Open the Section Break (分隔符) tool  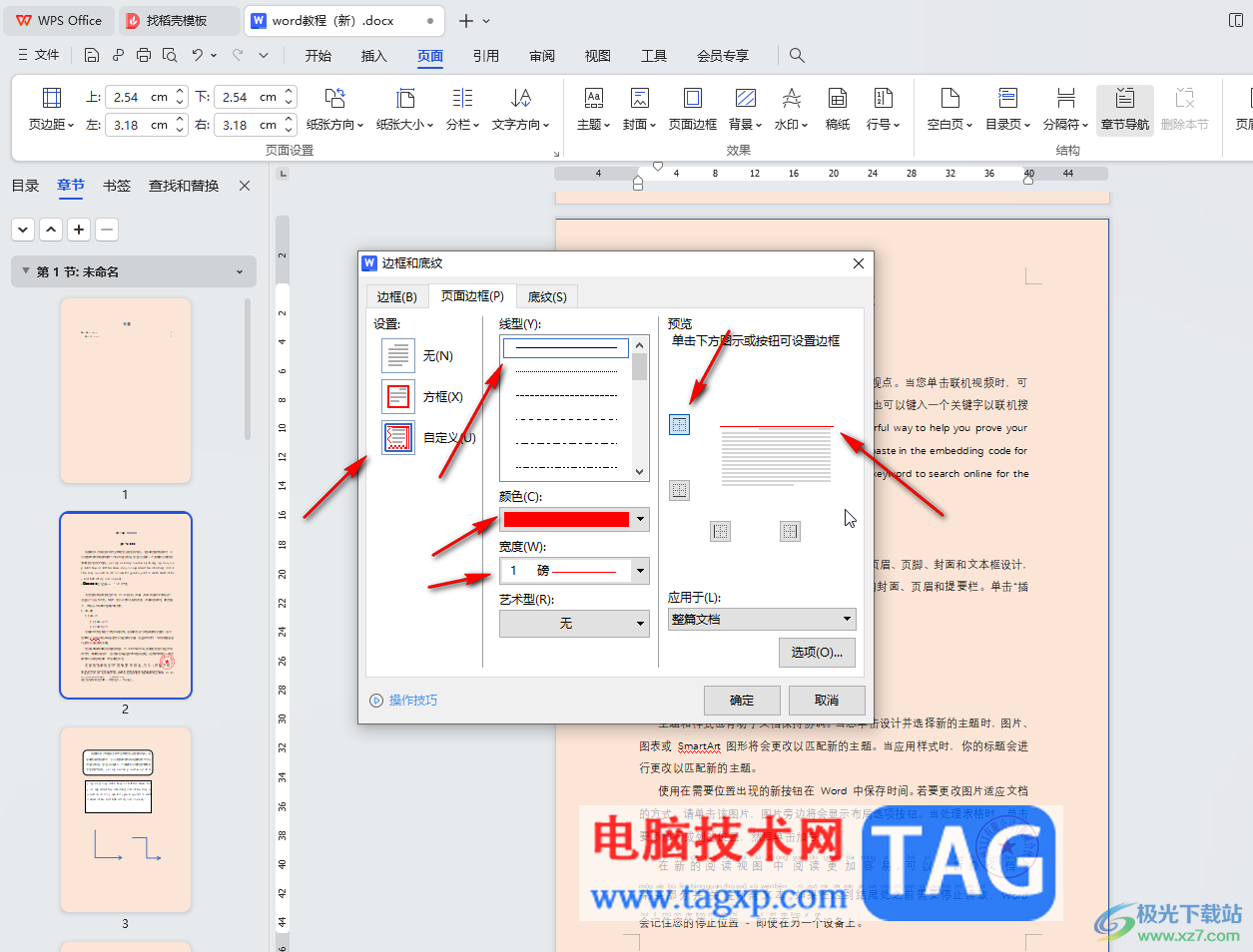1065,109
